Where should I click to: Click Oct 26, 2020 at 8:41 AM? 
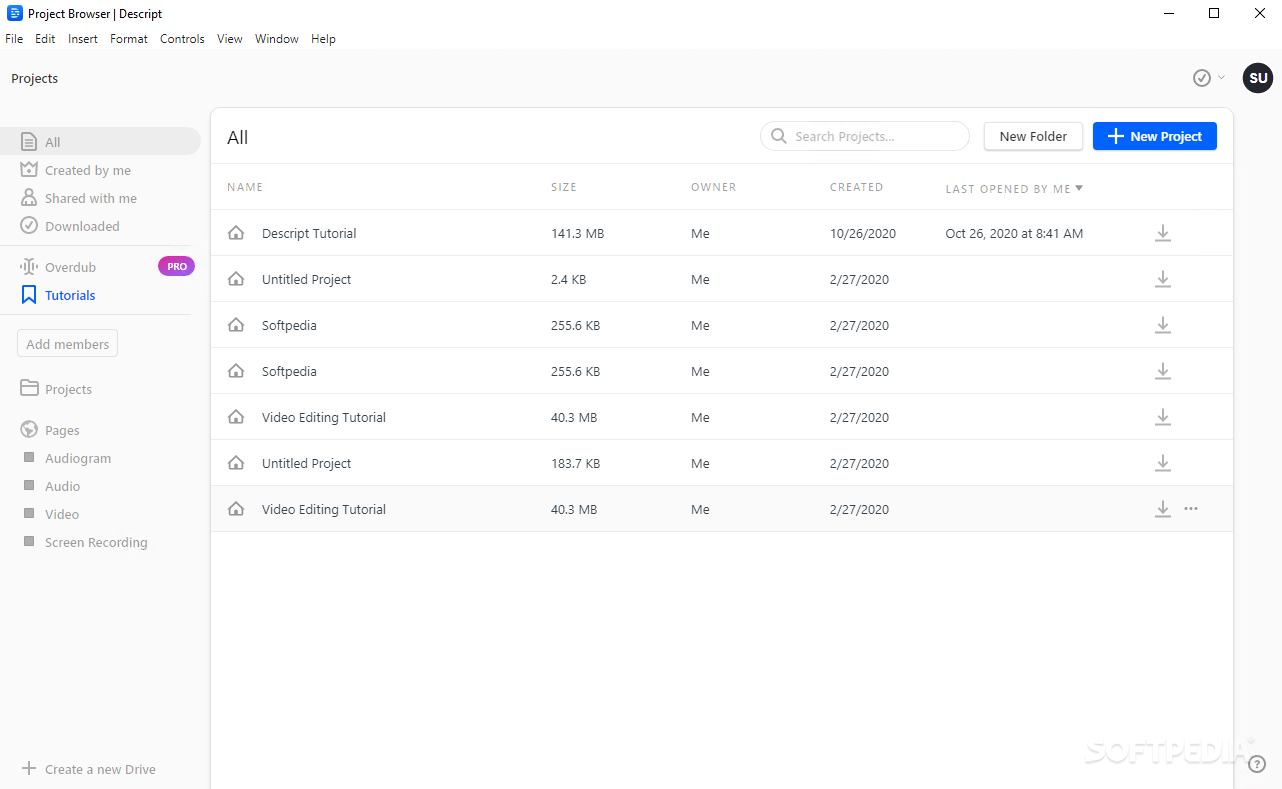(1014, 233)
